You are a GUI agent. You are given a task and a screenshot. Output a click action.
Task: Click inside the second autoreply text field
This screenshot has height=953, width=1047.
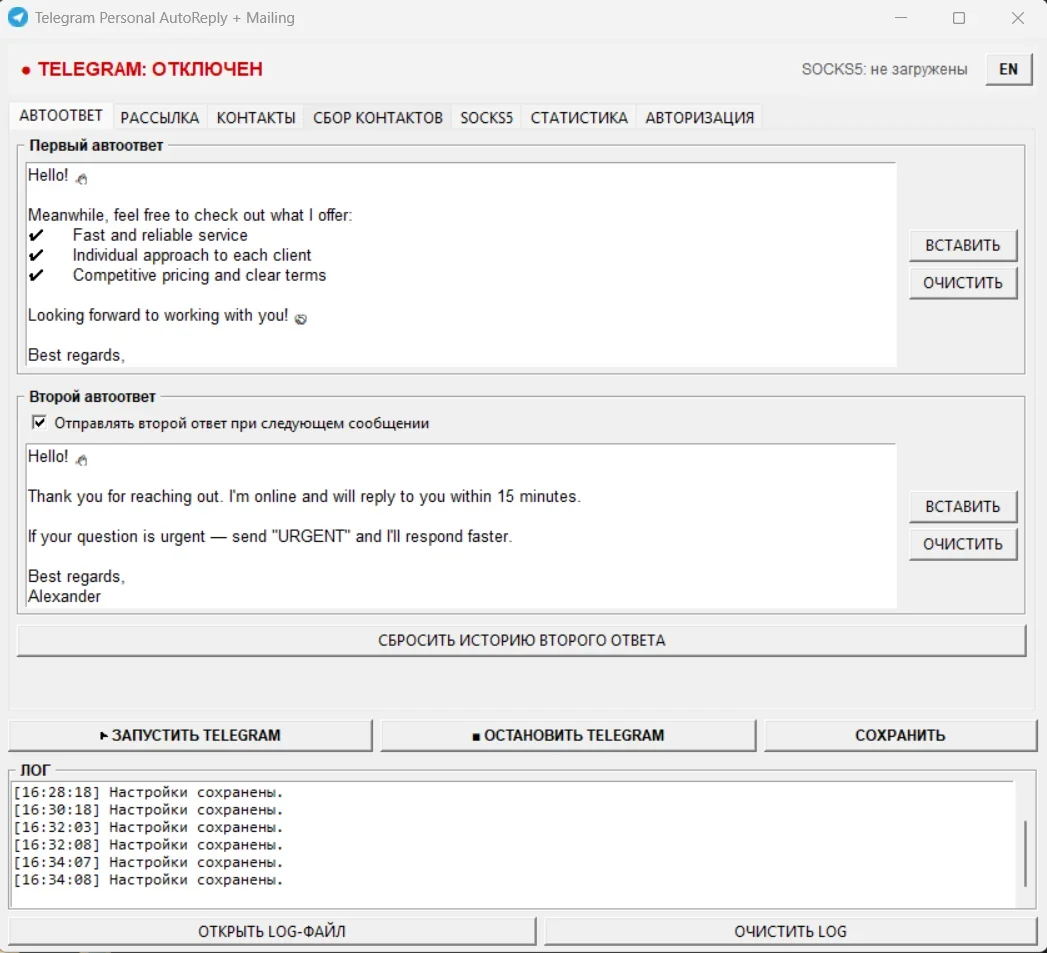461,526
